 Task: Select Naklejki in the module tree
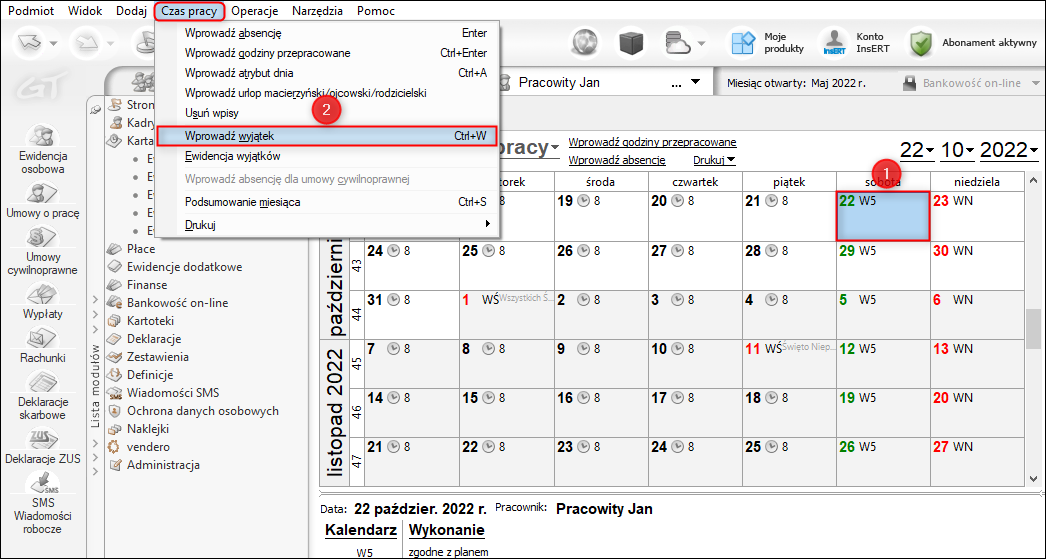click(x=147, y=429)
